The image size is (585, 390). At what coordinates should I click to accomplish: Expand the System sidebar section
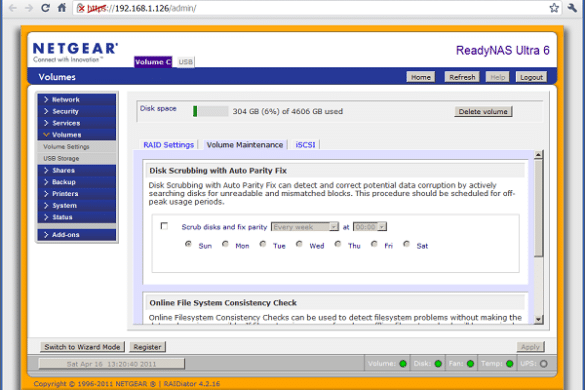(77, 205)
